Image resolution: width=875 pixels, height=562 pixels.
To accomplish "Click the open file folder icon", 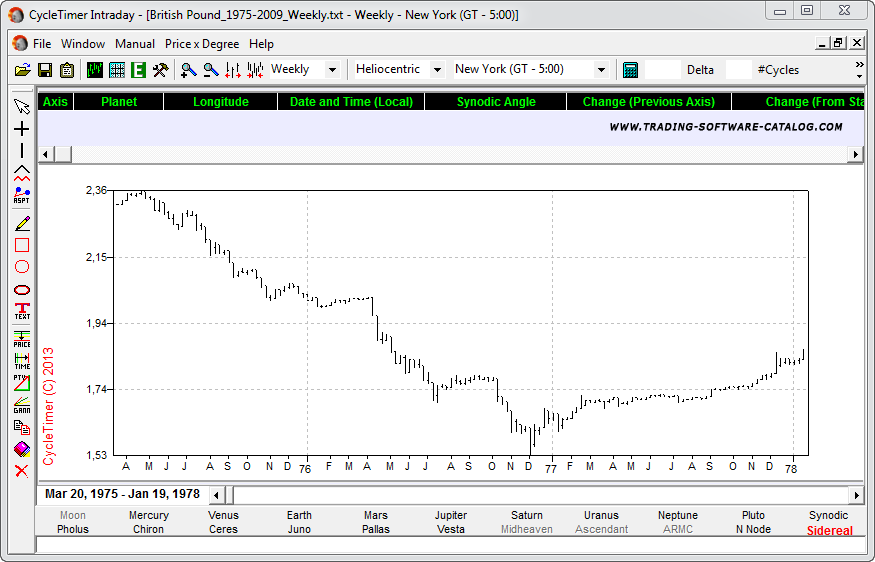I will point(22,70).
